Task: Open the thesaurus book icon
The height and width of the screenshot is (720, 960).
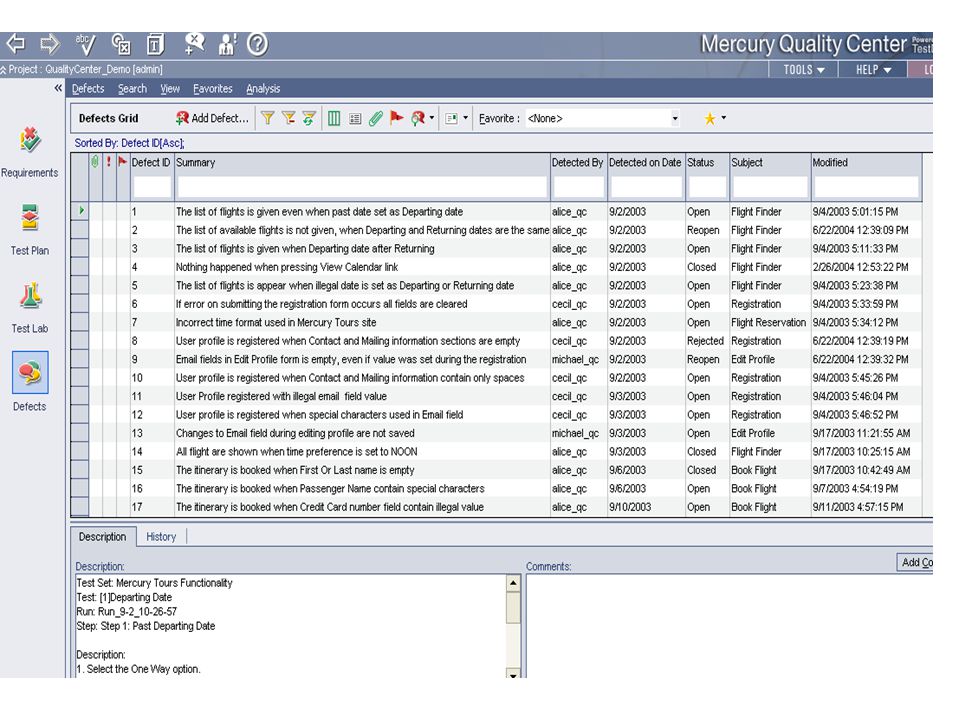Action: click(155, 44)
